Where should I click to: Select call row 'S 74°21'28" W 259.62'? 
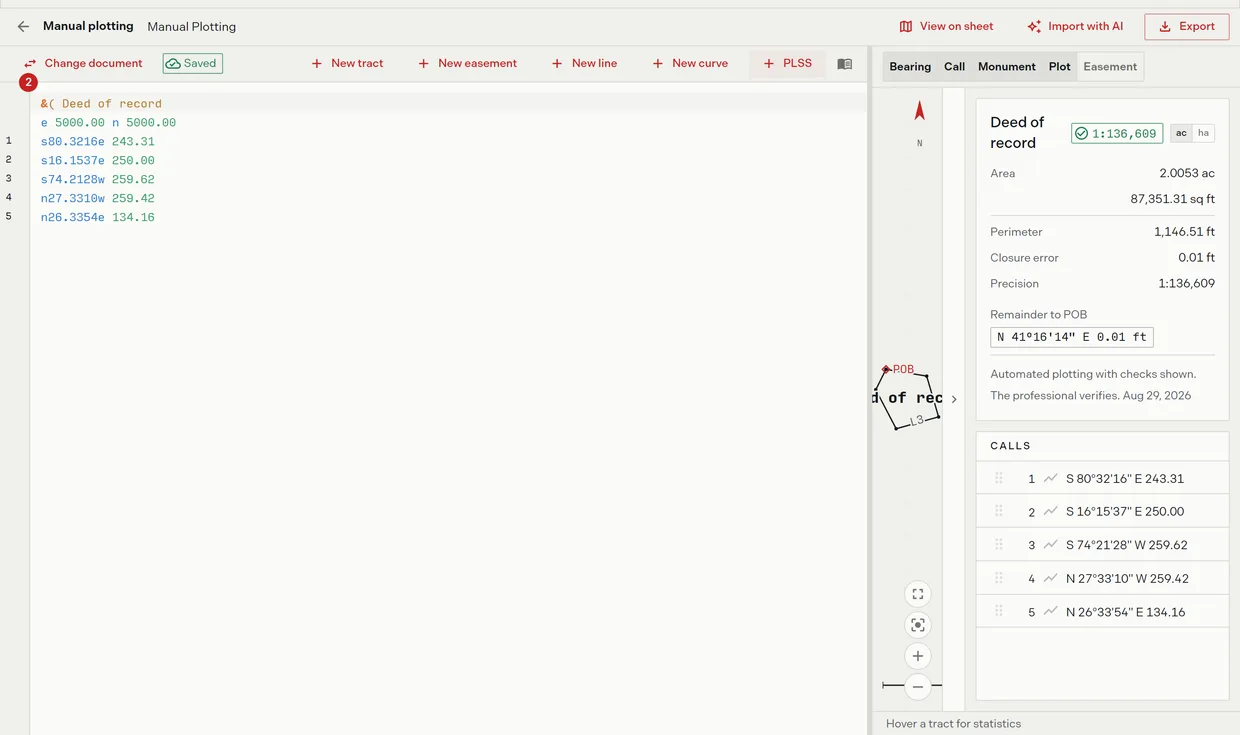[x=1102, y=545]
